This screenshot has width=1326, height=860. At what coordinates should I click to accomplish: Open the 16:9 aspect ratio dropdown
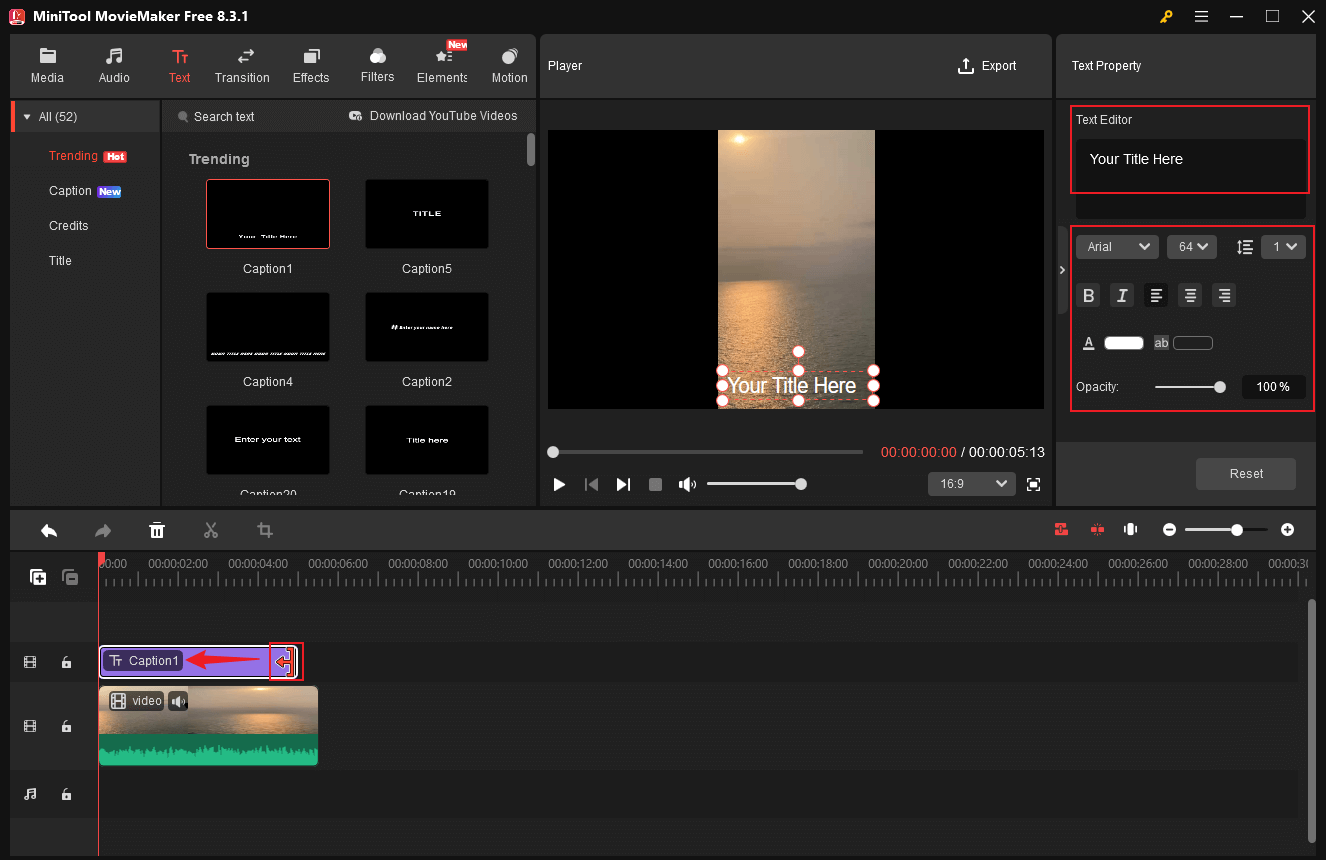click(x=971, y=483)
